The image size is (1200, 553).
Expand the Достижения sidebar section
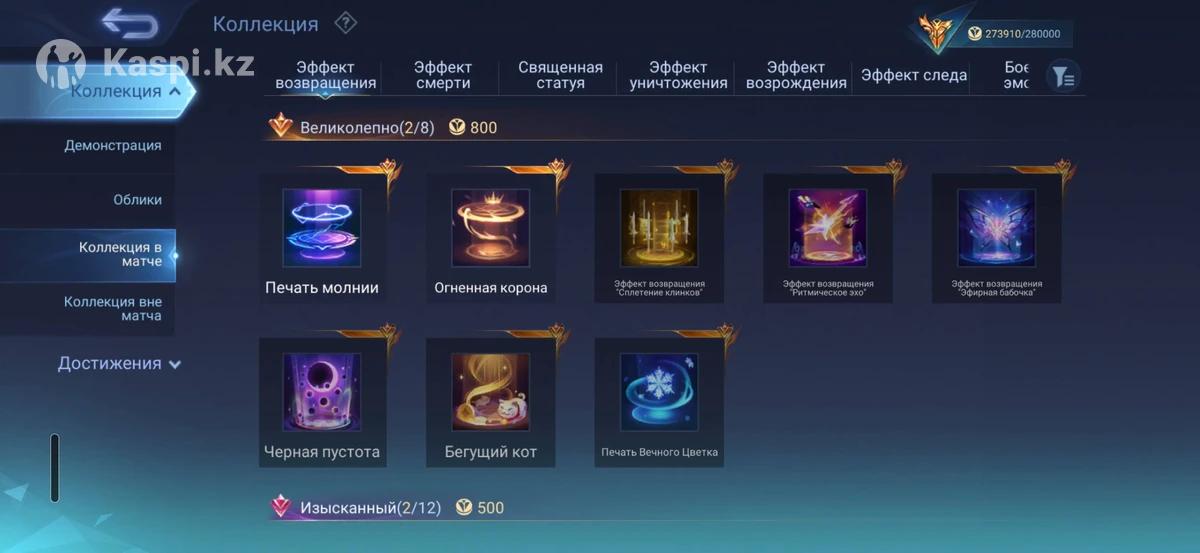coord(119,364)
